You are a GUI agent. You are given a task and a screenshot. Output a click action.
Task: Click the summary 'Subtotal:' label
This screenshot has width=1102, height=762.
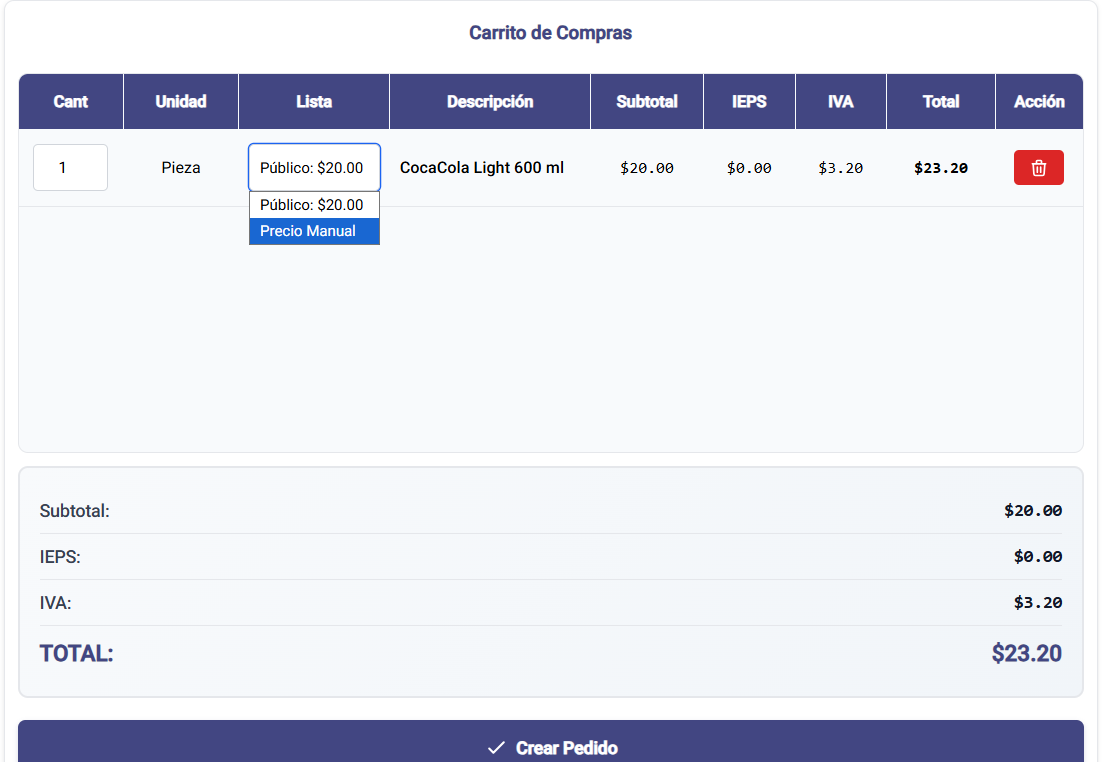tap(74, 511)
